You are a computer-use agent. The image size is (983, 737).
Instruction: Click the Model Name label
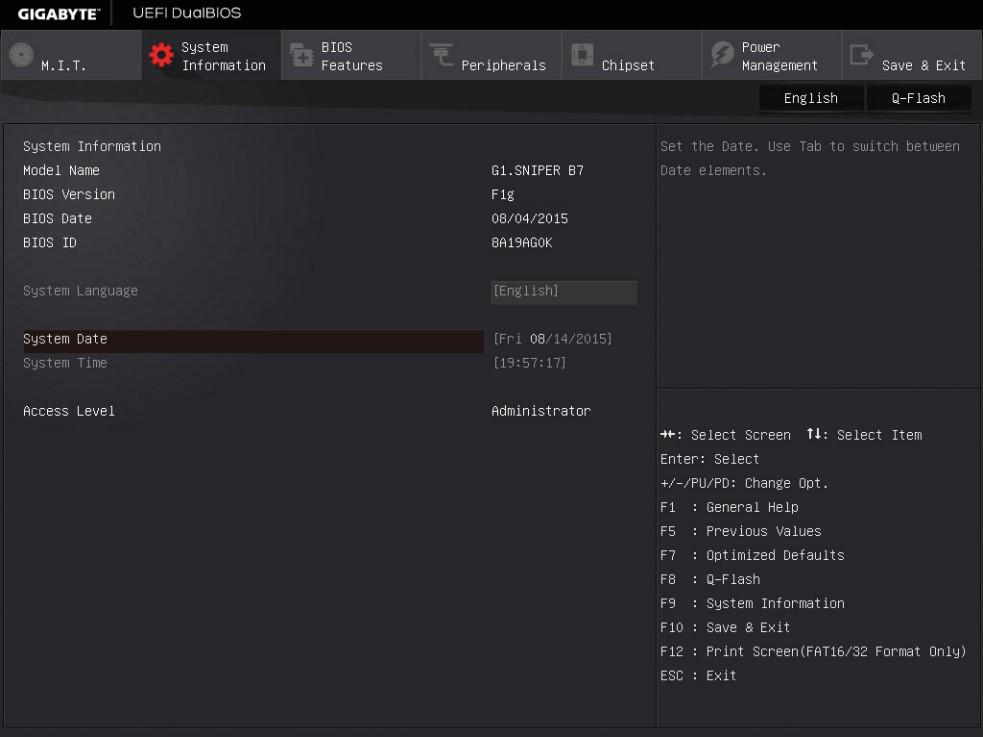coord(61,170)
